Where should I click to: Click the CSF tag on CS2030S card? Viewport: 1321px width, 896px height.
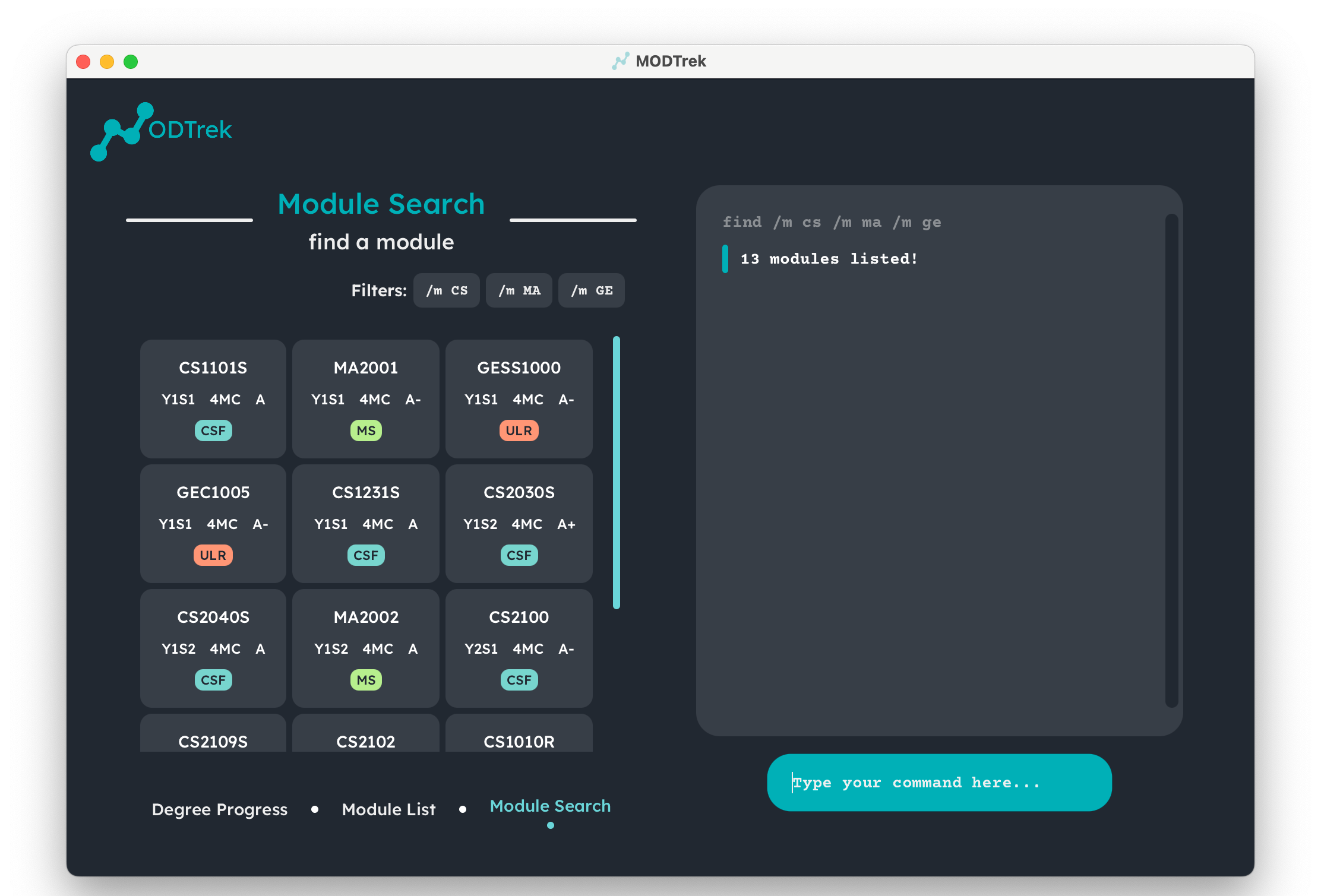point(519,555)
